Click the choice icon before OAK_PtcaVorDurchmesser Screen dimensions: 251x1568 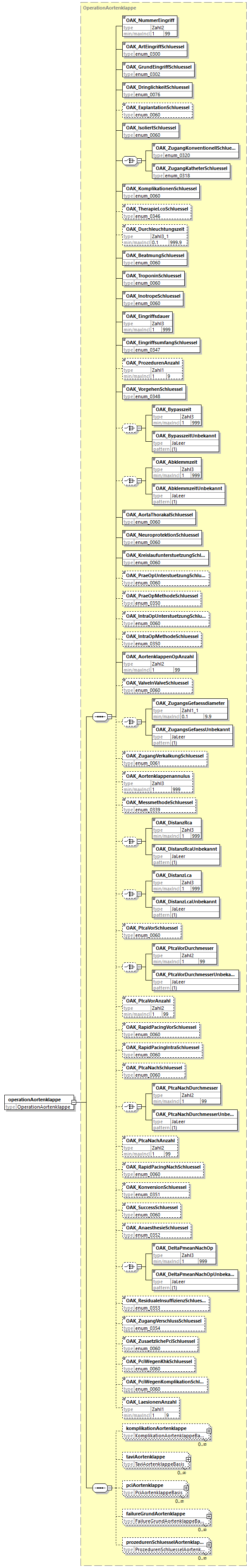130,967
